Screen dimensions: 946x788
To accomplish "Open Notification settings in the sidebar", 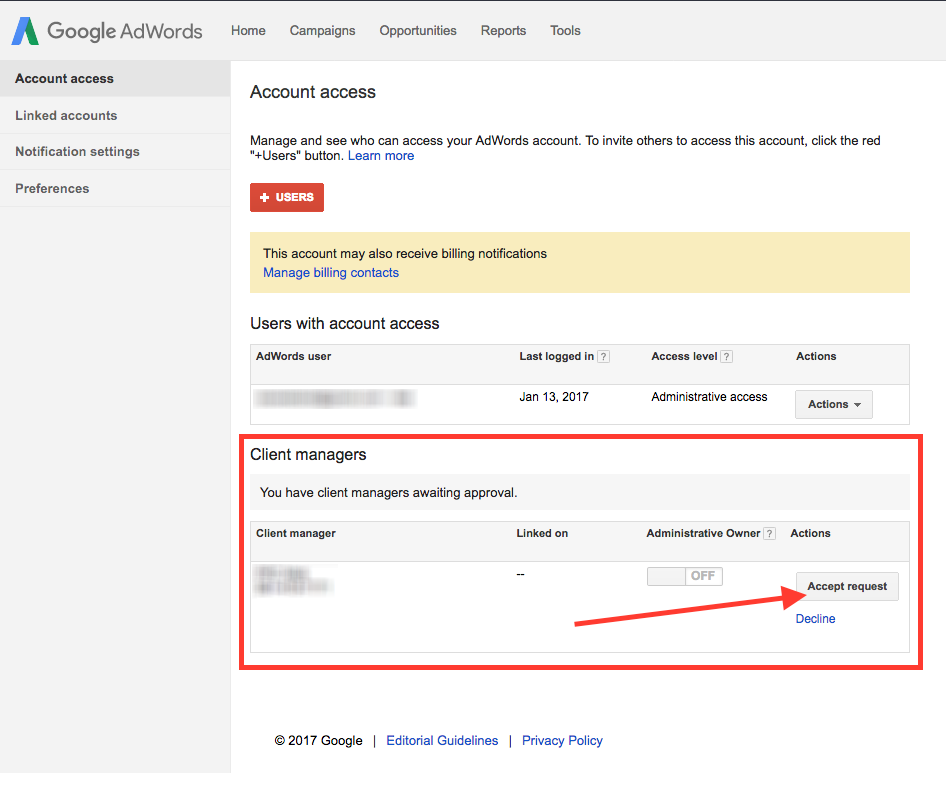I will pyautogui.click(x=115, y=151).
